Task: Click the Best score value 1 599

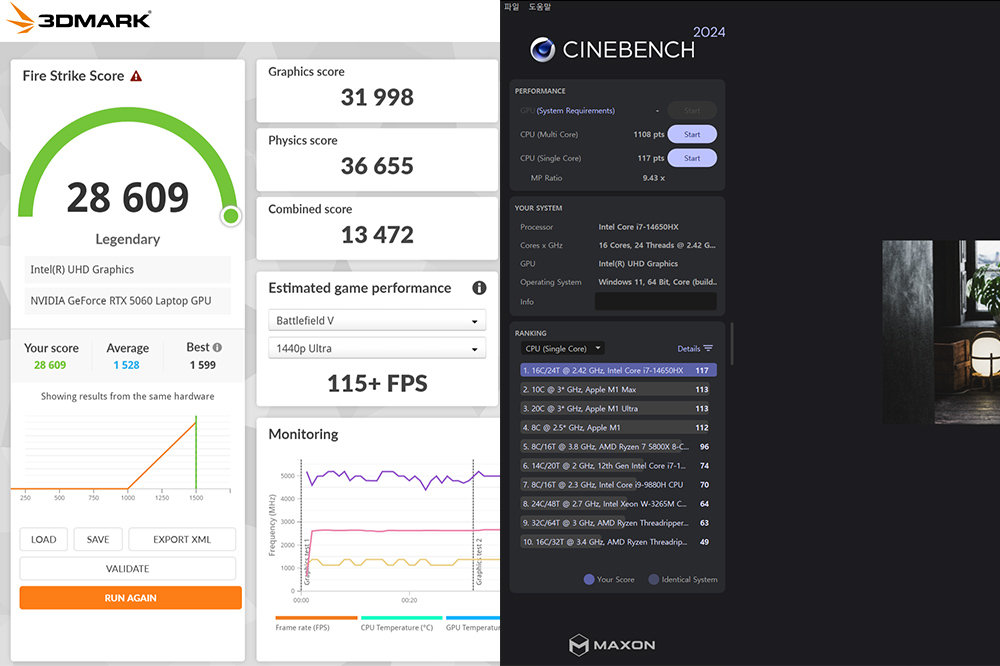Action: (203, 365)
